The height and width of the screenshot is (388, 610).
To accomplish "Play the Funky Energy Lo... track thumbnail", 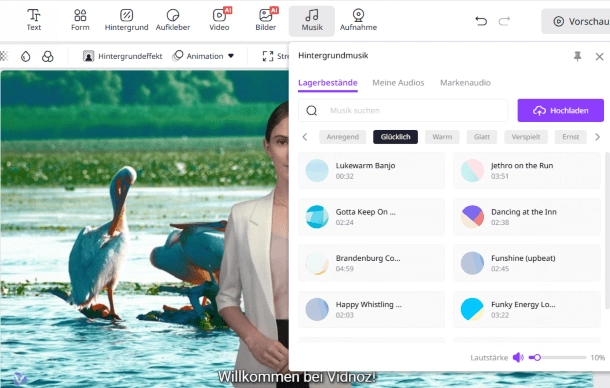I will (472, 309).
